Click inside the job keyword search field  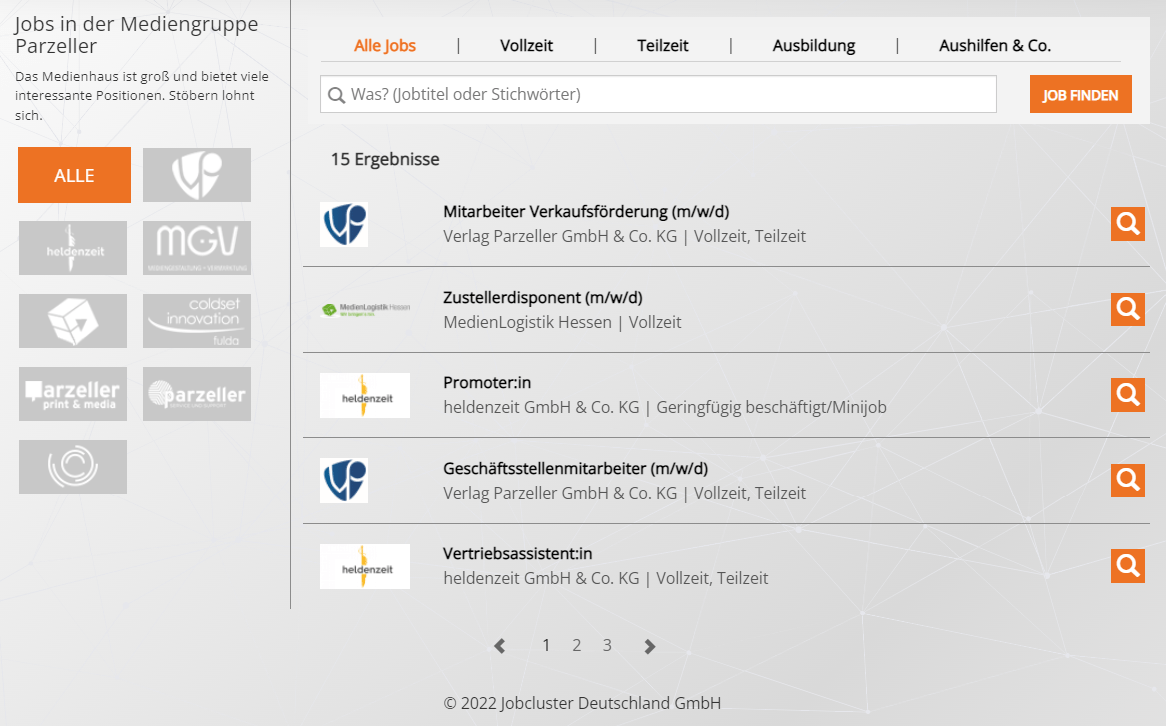click(x=658, y=94)
